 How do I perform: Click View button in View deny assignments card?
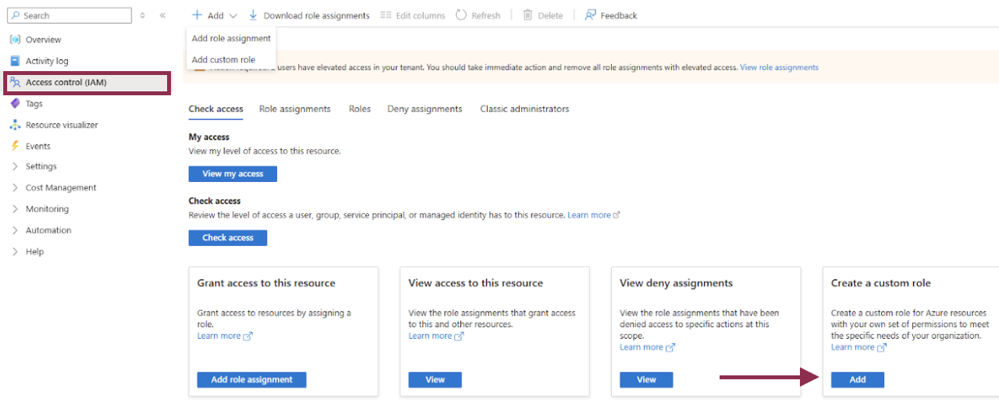[x=646, y=379]
